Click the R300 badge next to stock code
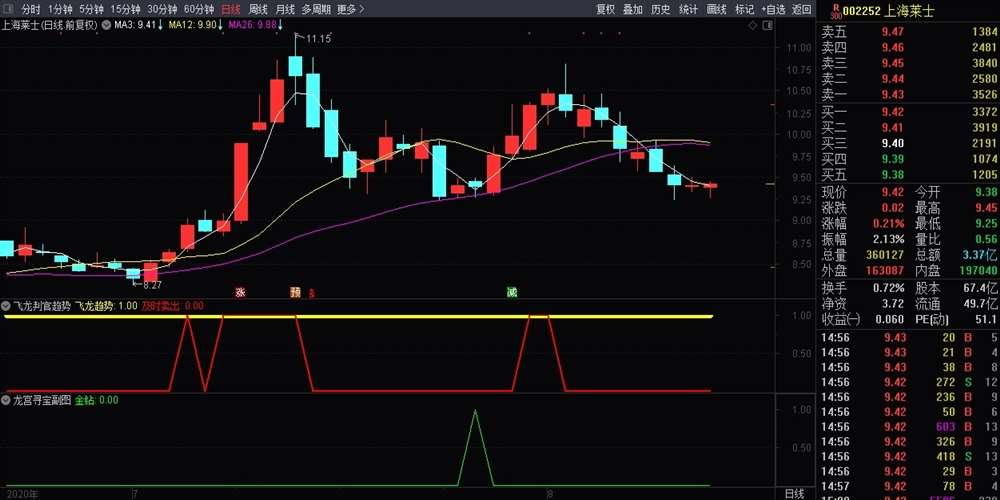Screen dimensions: 1000x500 tap(836, 9)
